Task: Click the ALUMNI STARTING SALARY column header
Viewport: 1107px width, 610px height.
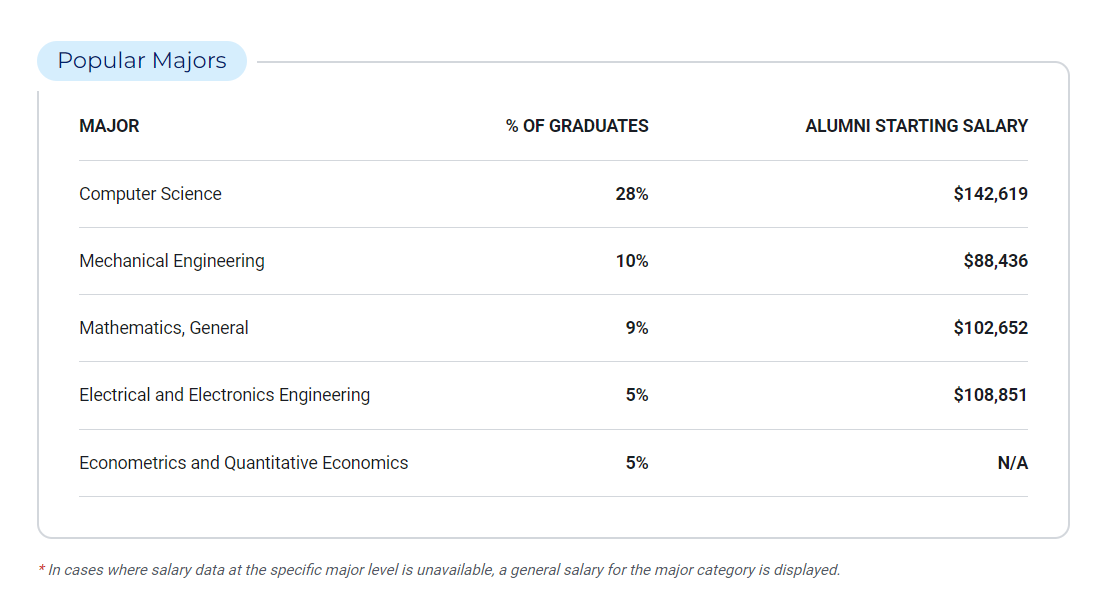Action: pos(916,126)
